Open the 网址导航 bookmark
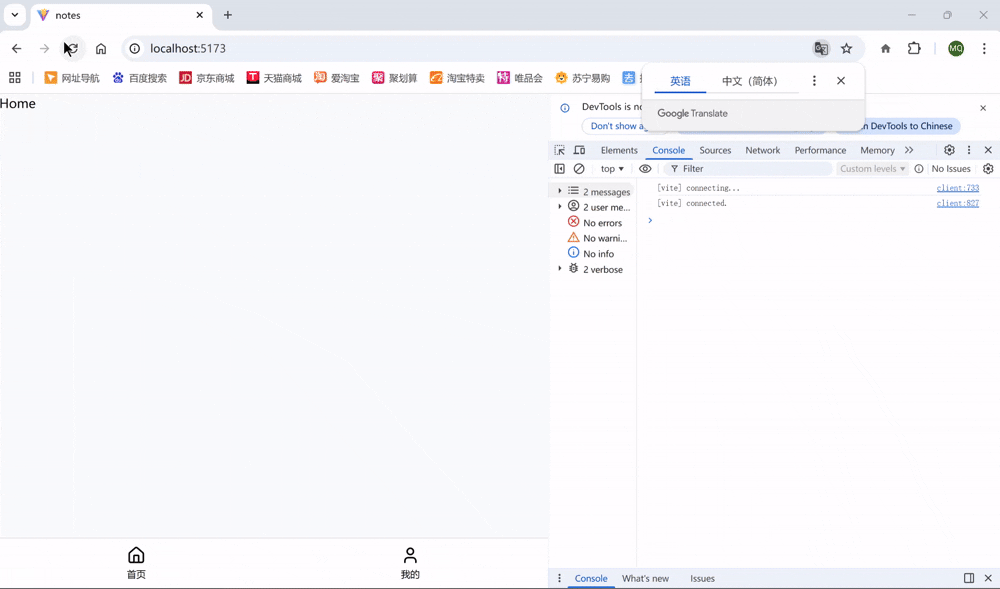 point(72,78)
